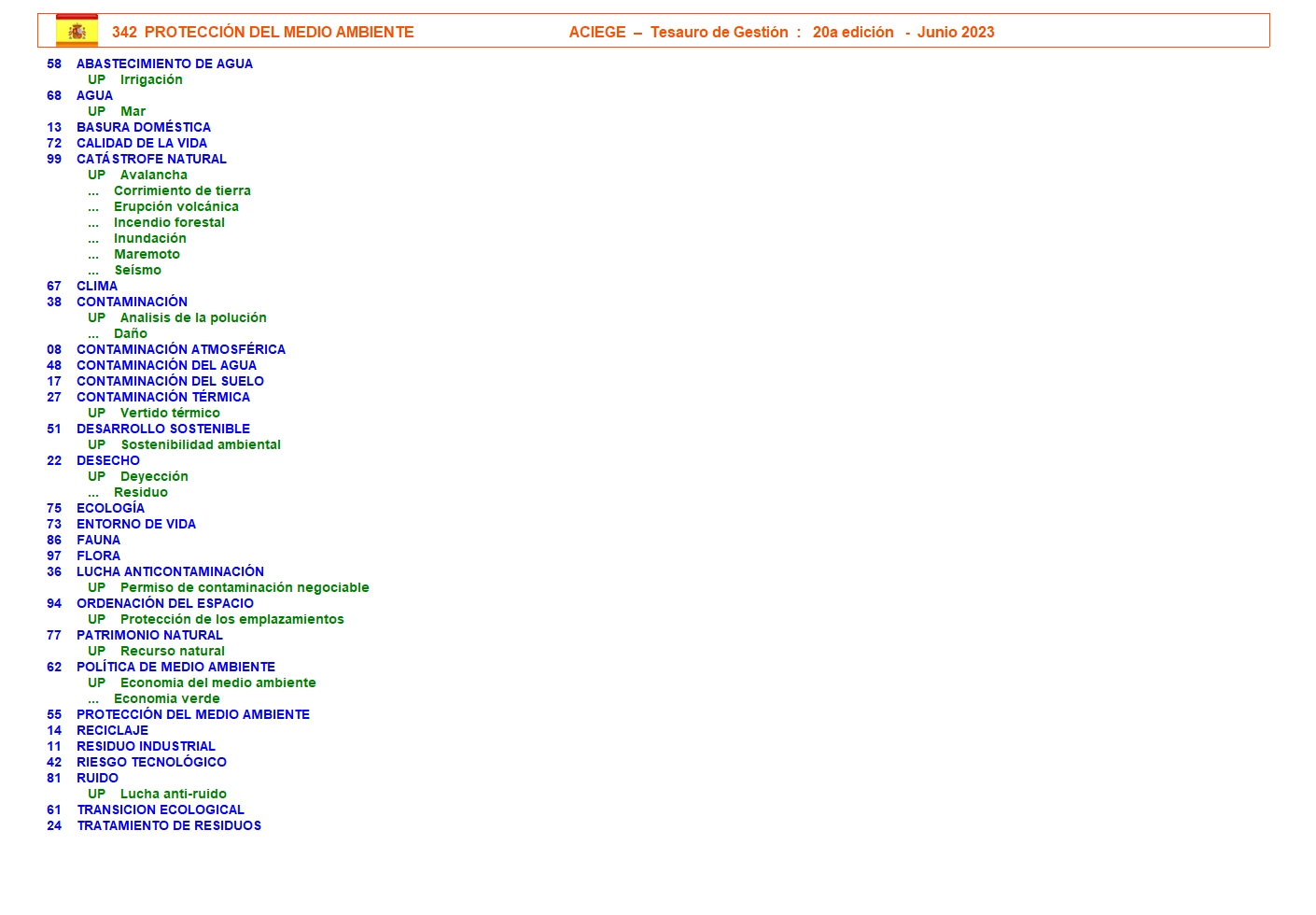Select the FAUNA entry
The image size is (1316, 915).
(x=98, y=540)
